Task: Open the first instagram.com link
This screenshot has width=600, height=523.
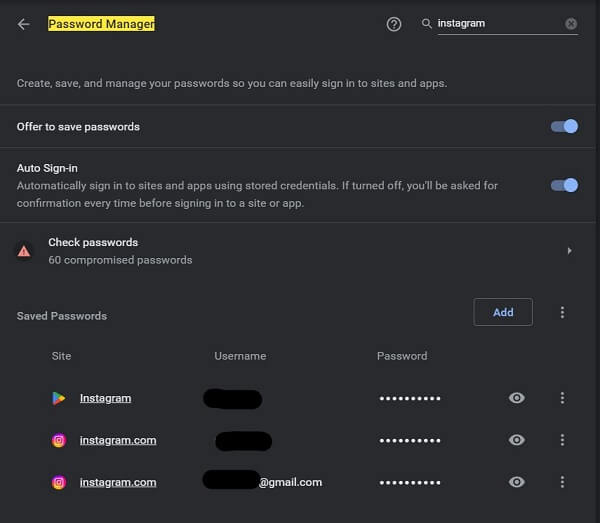Action: (118, 440)
